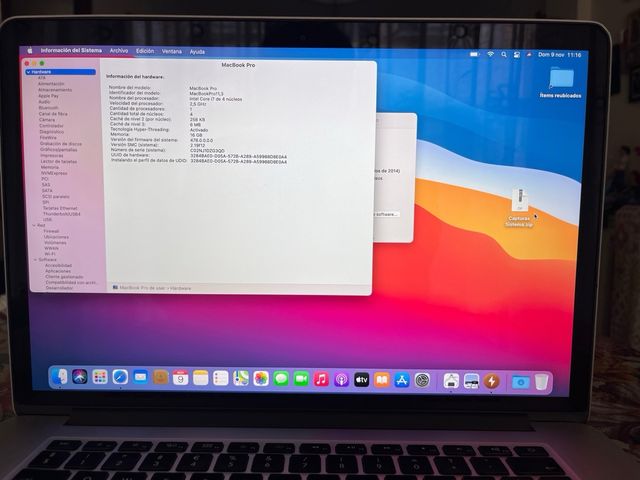Click the serial number value in hardware info
Screen dimensions: 640x480
(207, 151)
